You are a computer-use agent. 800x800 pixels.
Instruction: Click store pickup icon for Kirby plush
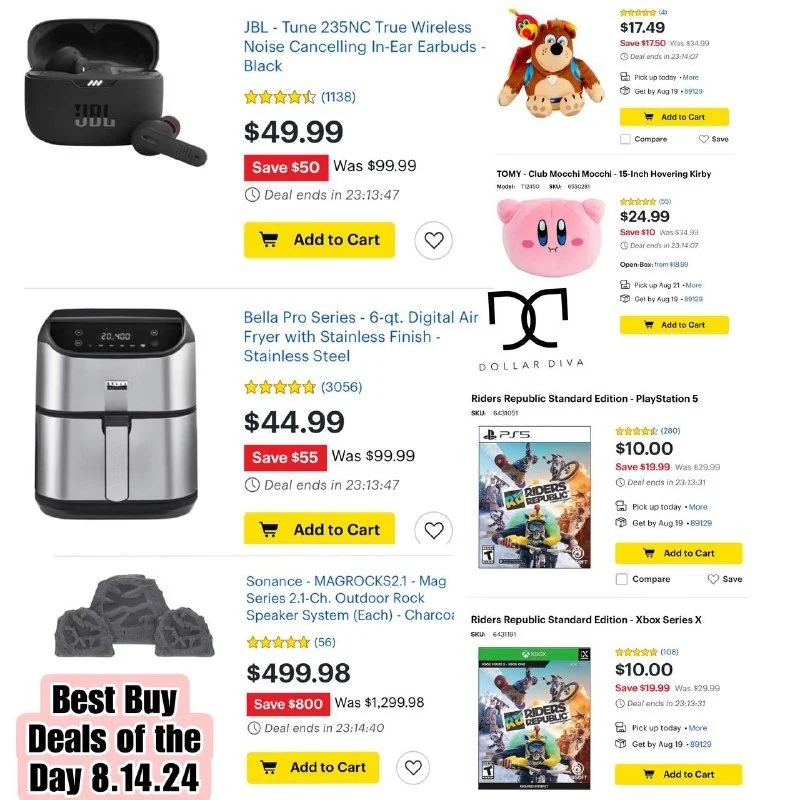(x=624, y=285)
